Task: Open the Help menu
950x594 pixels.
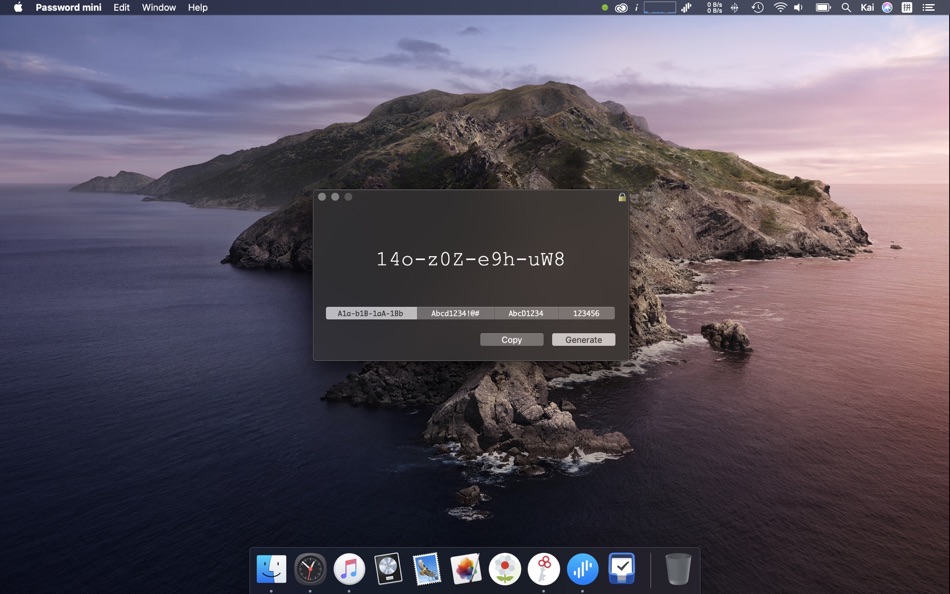Action: tap(198, 7)
